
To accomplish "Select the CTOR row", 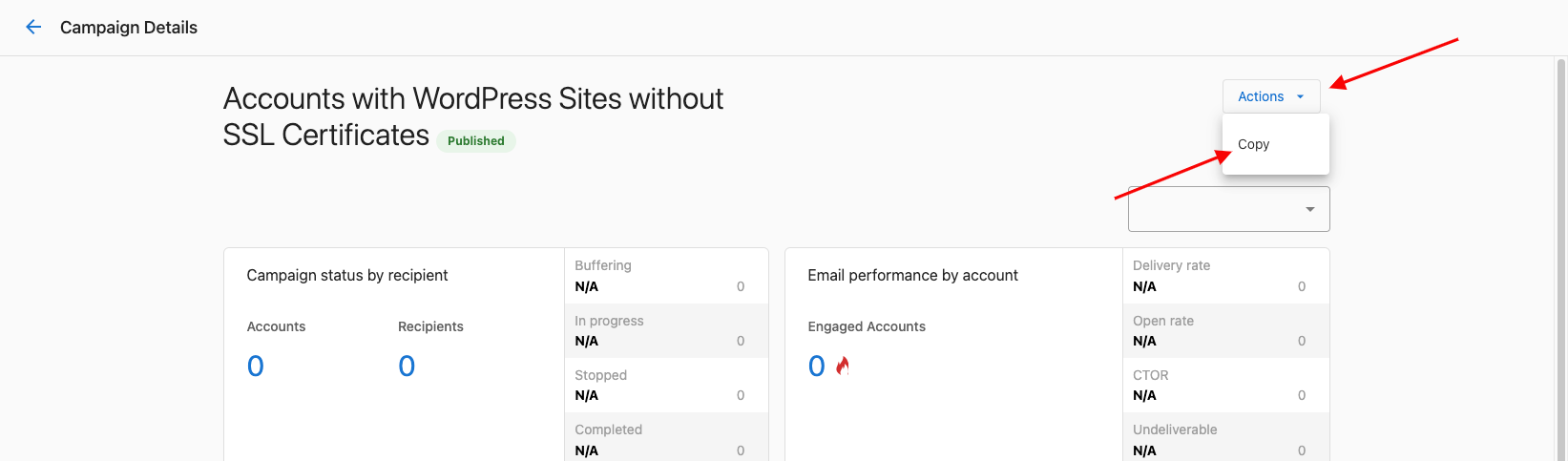I will point(1225,385).
